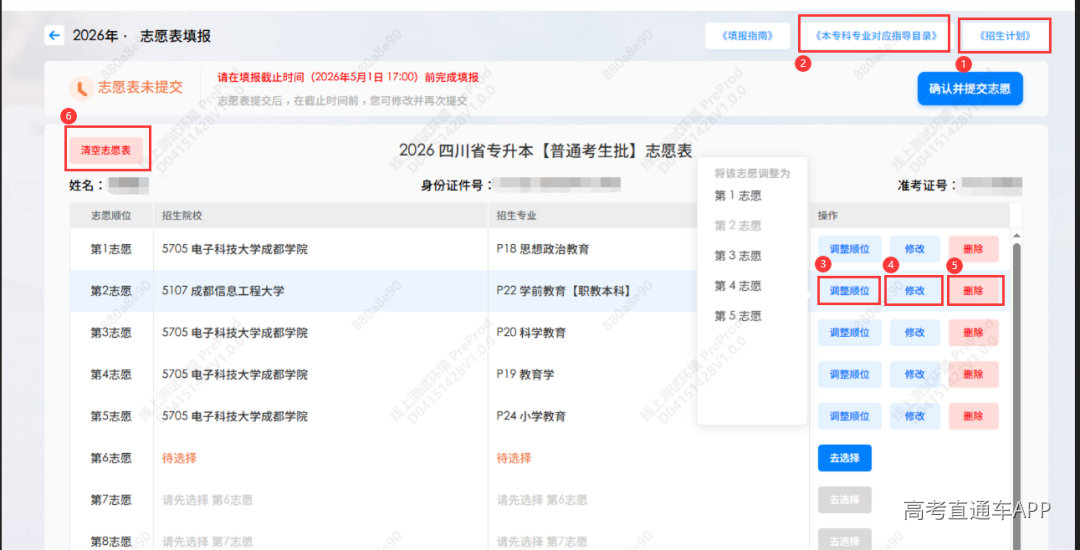Image resolution: width=1080 pixels, height=550 pixels.
Task: Open 调整顺位 dropdown for 第2志愿
Action: click(849, 291)
